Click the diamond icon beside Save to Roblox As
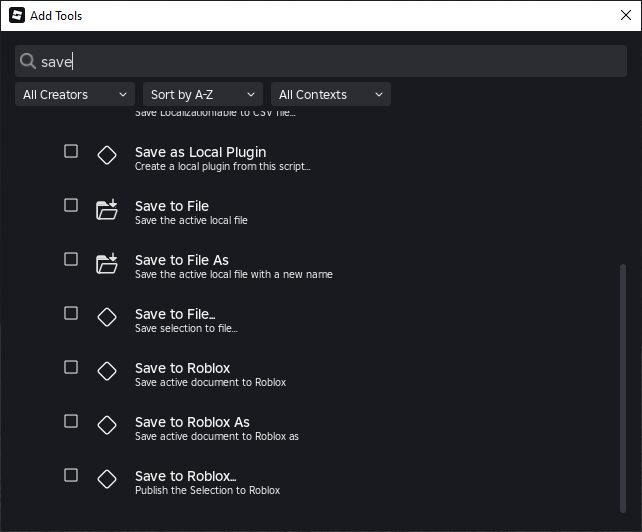Screen dimensions: 642x532 107,425
